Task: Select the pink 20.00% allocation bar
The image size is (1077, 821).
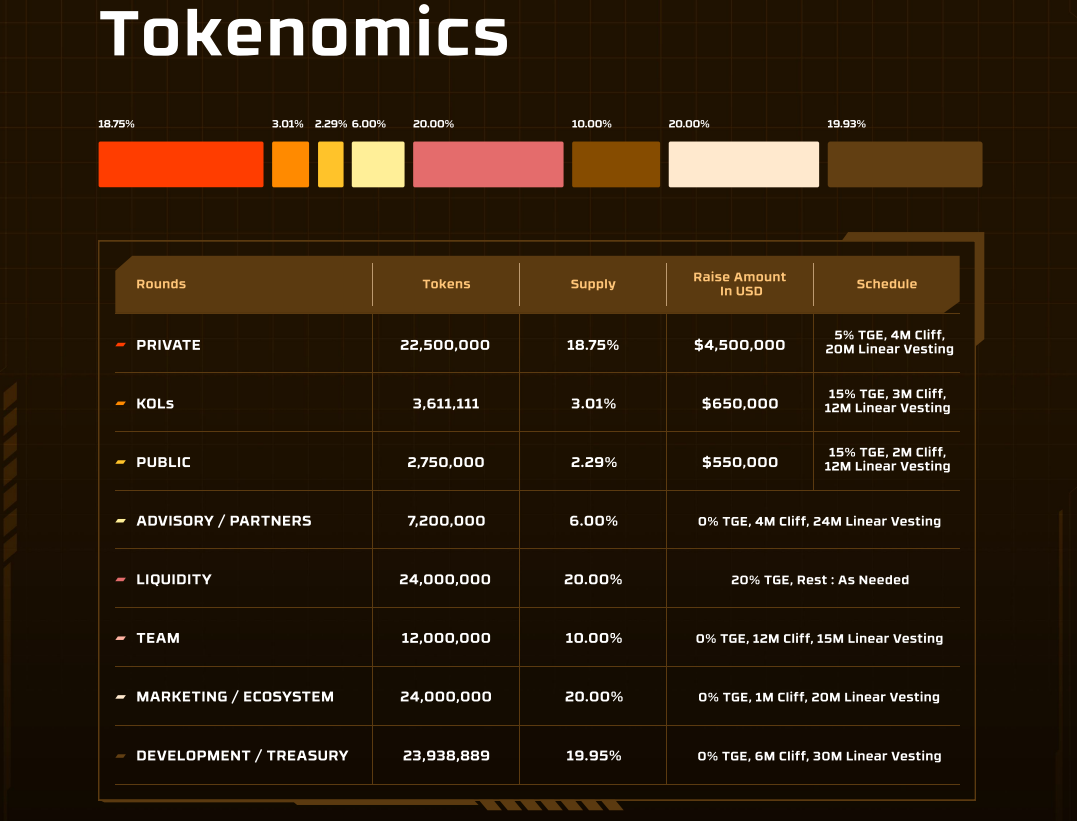Action: 488,164
